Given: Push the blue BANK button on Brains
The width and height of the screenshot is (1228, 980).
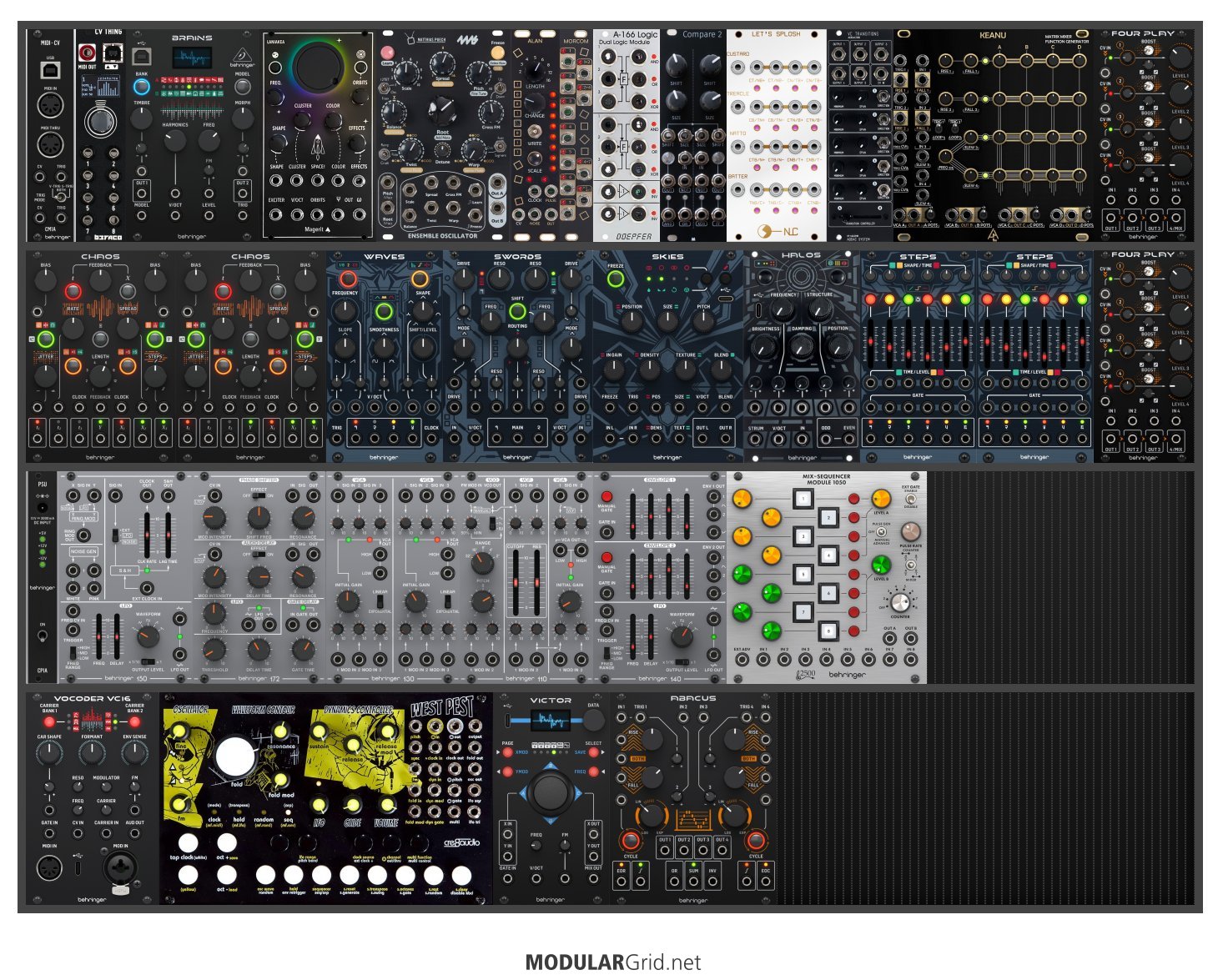Looking at the screenshot, I should [141, 86].
